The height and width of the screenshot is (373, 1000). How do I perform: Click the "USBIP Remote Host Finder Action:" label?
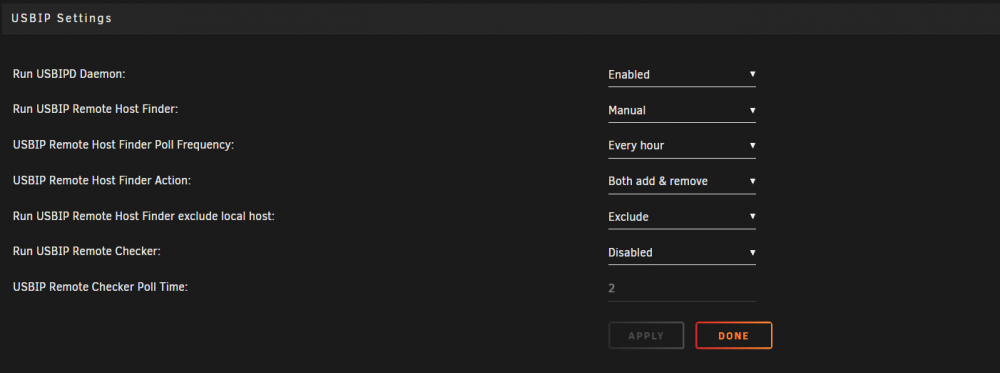click(x=102, y=180)
